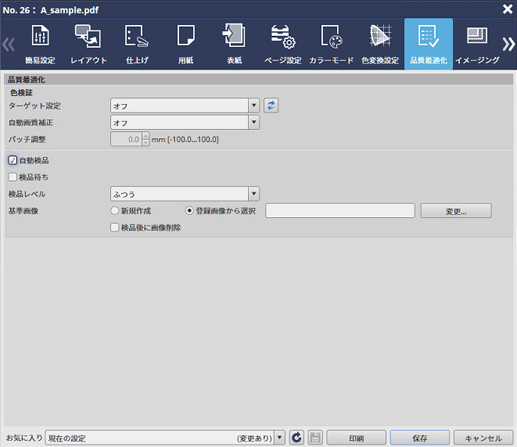The image size is (517, 447).
Task: Expand the ターゲット設定 dropdown
Action: click(x=185, y=106)
